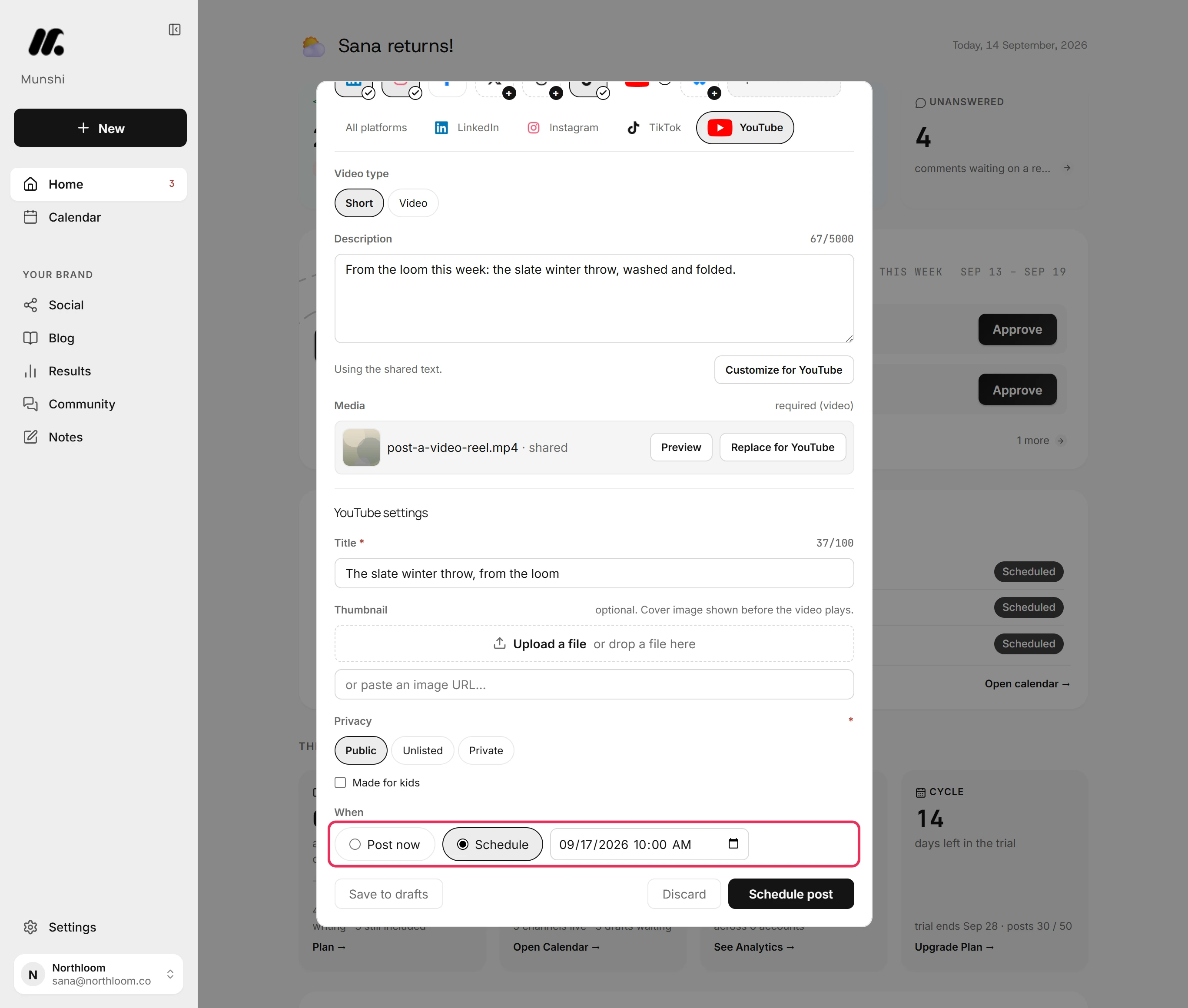The image size is (1188, 1008).
Task: Expand the Northloom account switcher chevron
Action: (170, 974)
